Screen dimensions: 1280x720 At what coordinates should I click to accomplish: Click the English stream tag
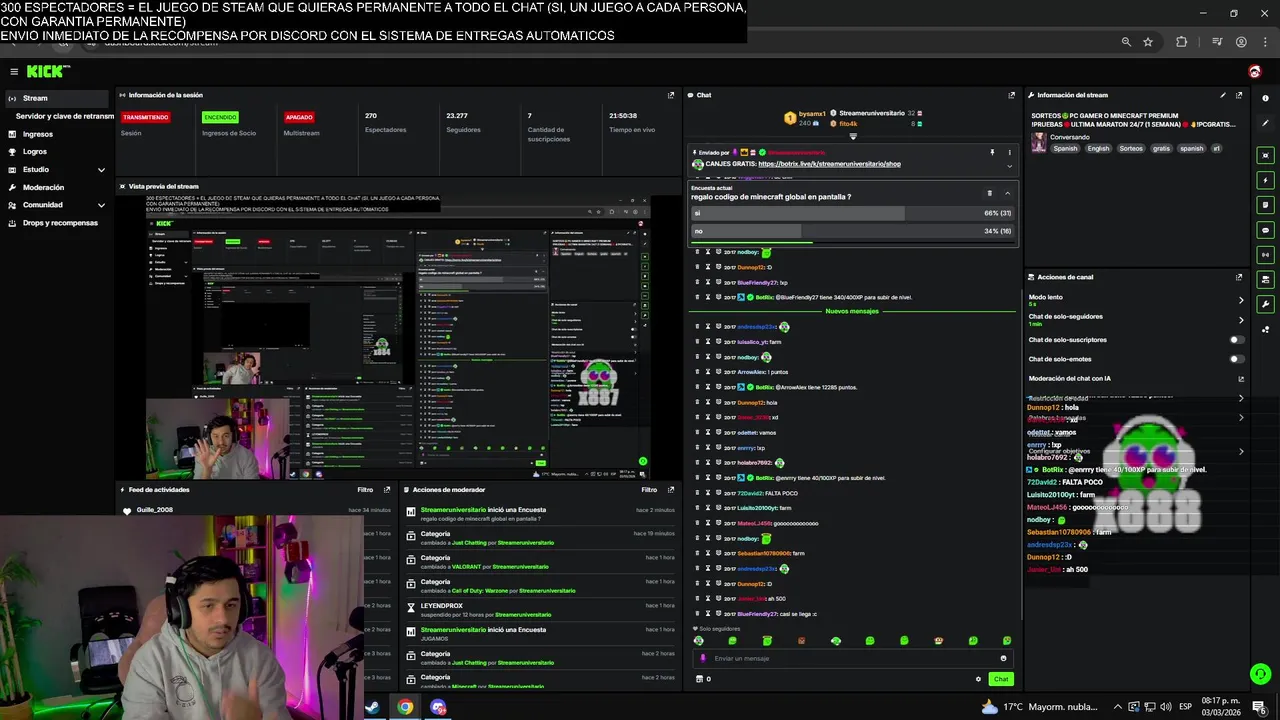click(x=1099, y=148)
